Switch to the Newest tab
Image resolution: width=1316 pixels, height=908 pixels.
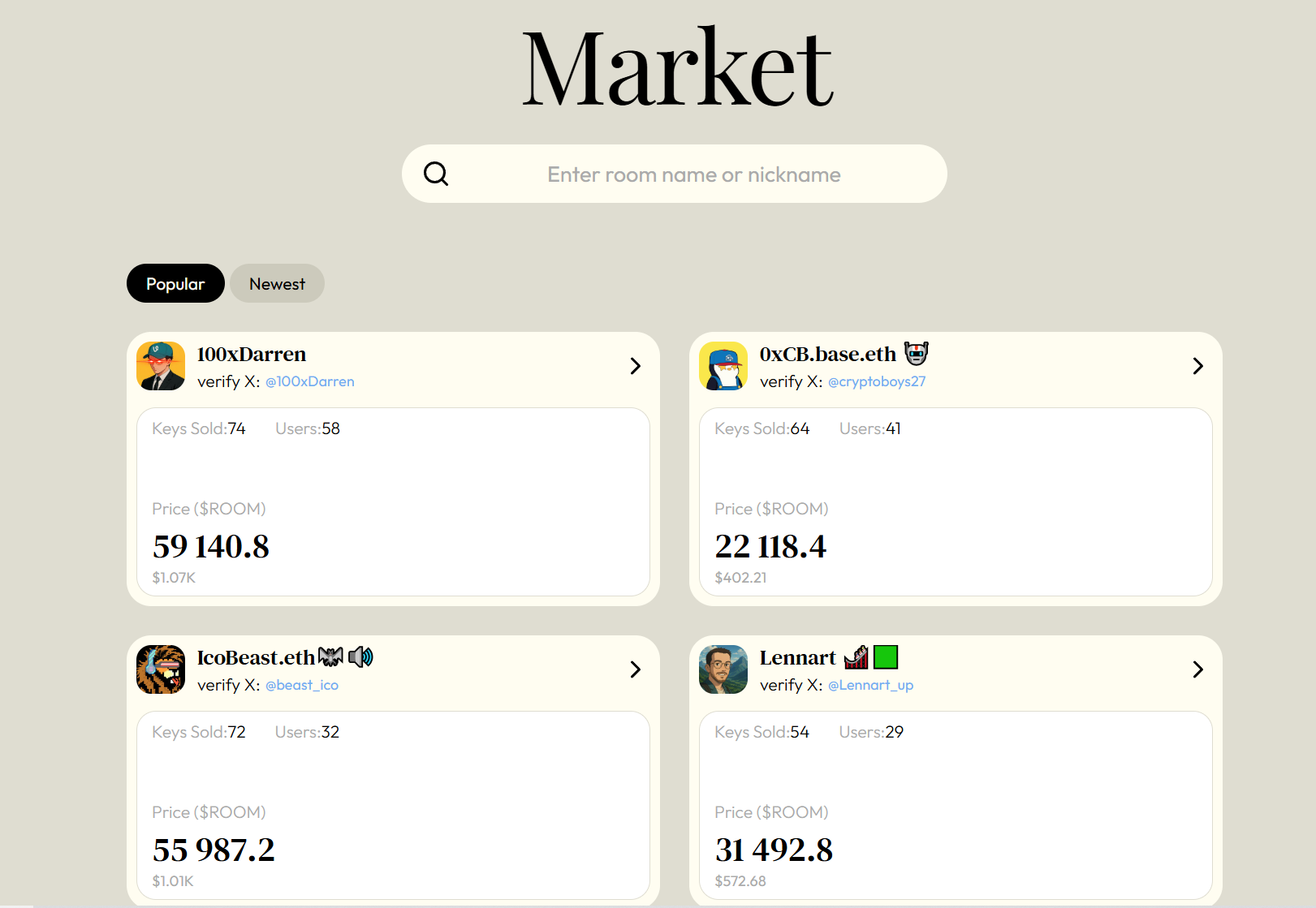click(277, 283)
